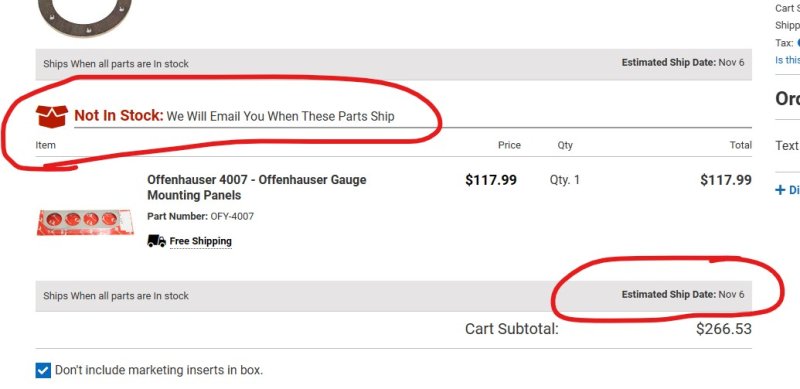Click the Part Number OFY-4007 text
Viewport: 800px width, 389px height.
coord(201,216)
